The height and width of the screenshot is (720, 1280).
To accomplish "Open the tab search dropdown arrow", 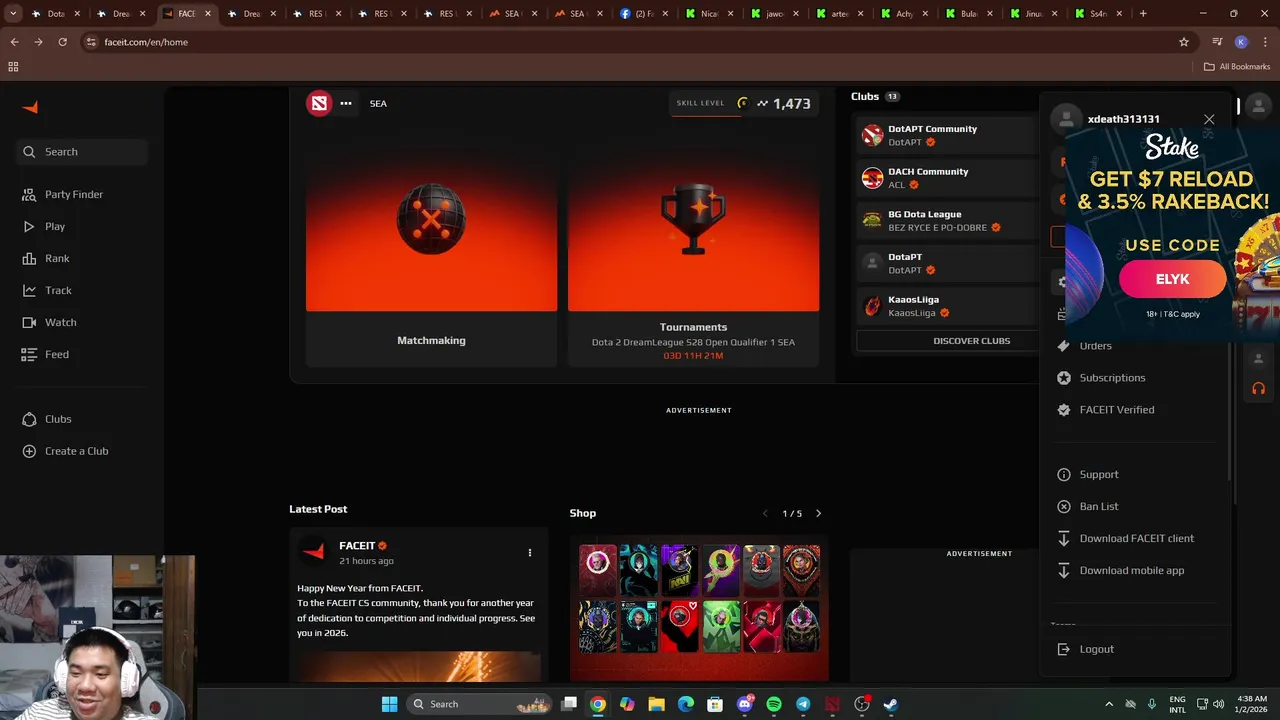I will [x=13, y=14].
